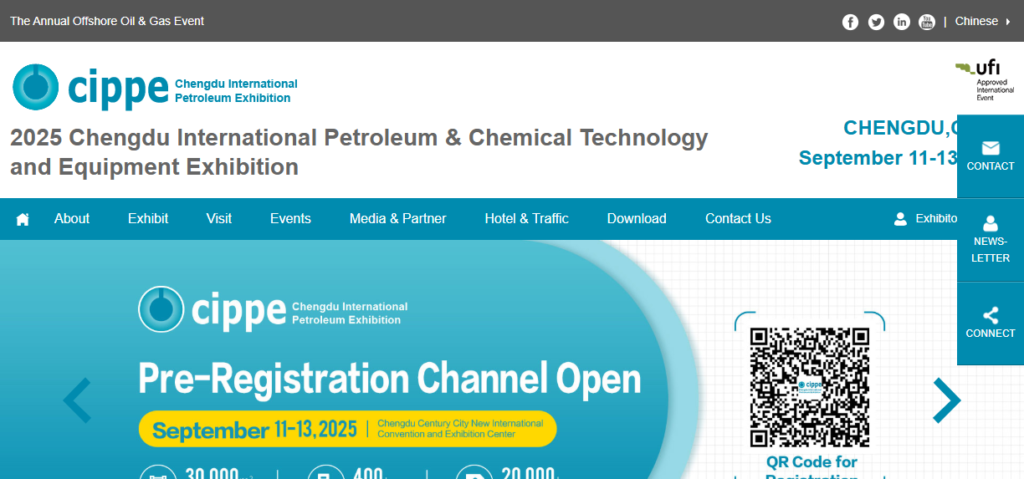Click the registration QR code image

coord(810,387)
